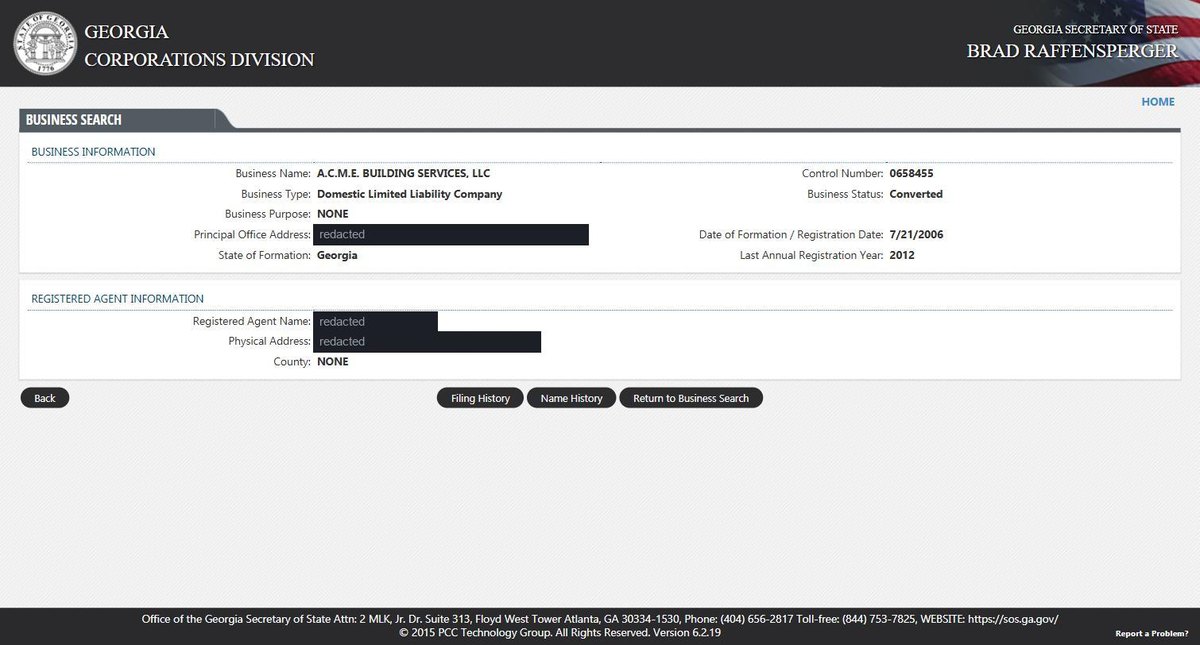Click the REGISTERED AGENT INFORMATION heading

[x=117, y=299]
